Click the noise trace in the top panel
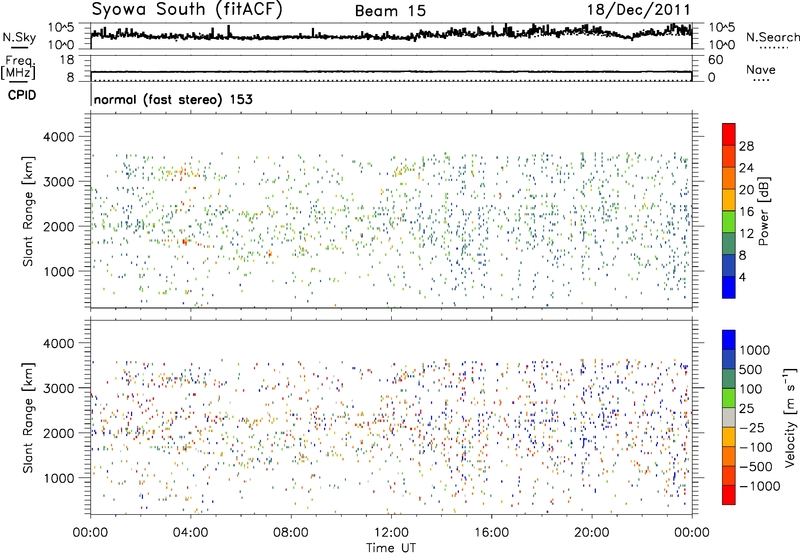The image size is (800, 554). tap(391, 35)
